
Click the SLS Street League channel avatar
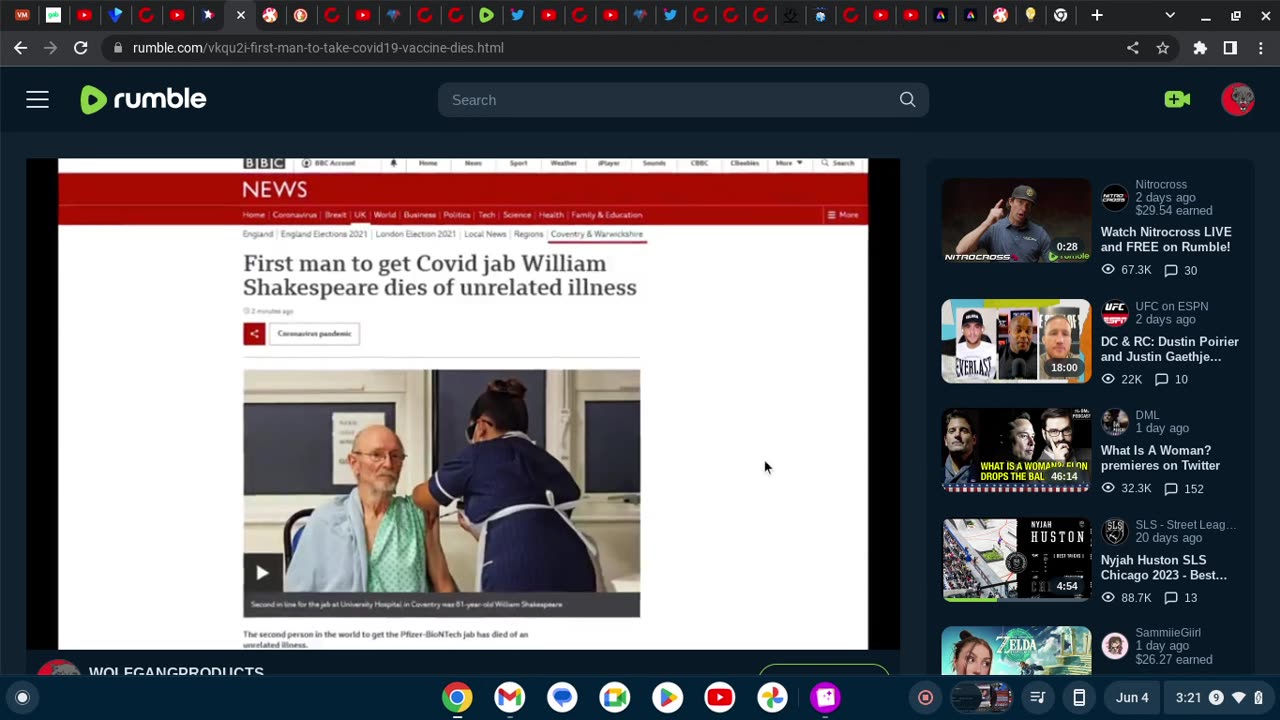click(x=1115, y=532)
